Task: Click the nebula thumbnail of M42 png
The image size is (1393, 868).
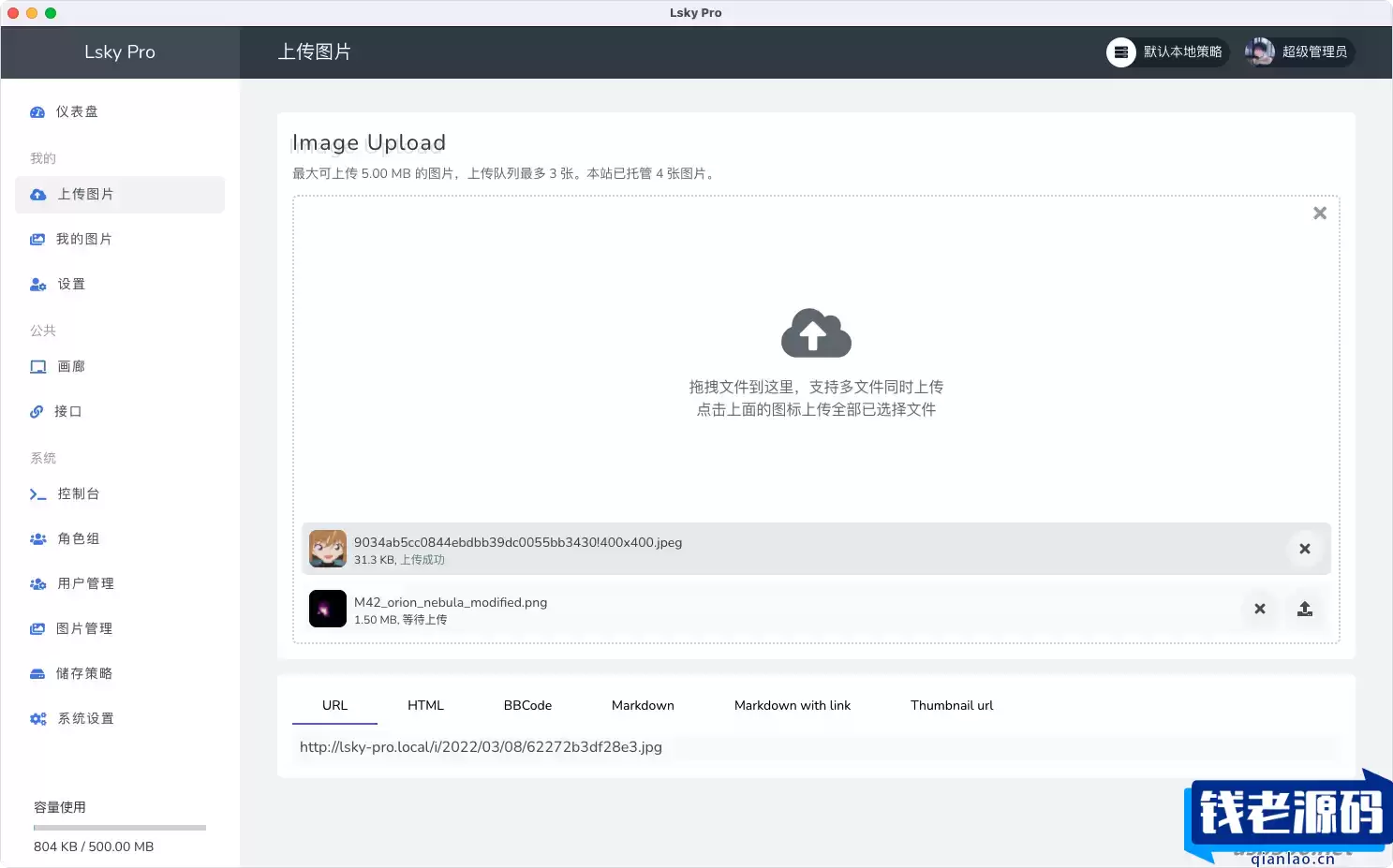Action: [328, 609]
